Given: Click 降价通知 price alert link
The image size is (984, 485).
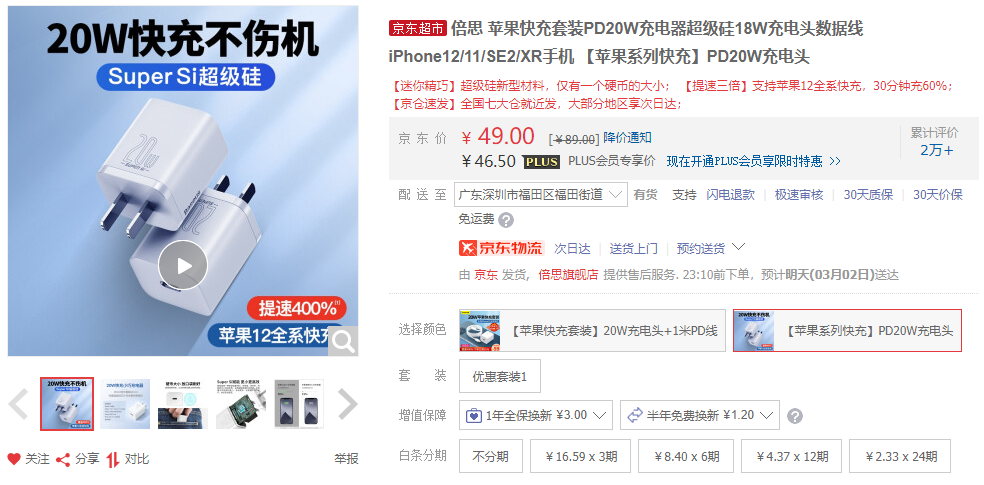Looking at the screenshot, I should coord(627,138).
